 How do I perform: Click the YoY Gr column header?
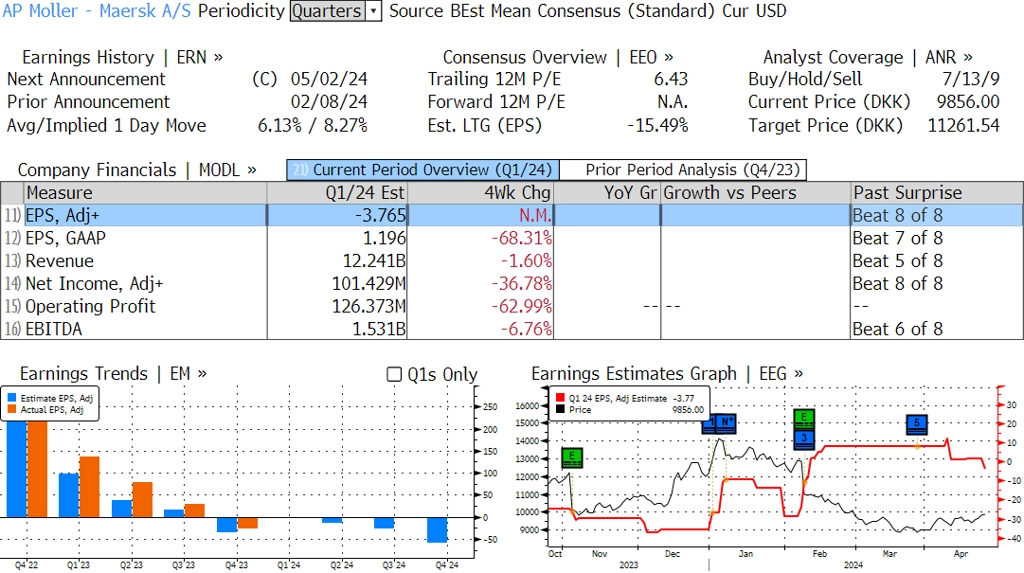point(607,193)
